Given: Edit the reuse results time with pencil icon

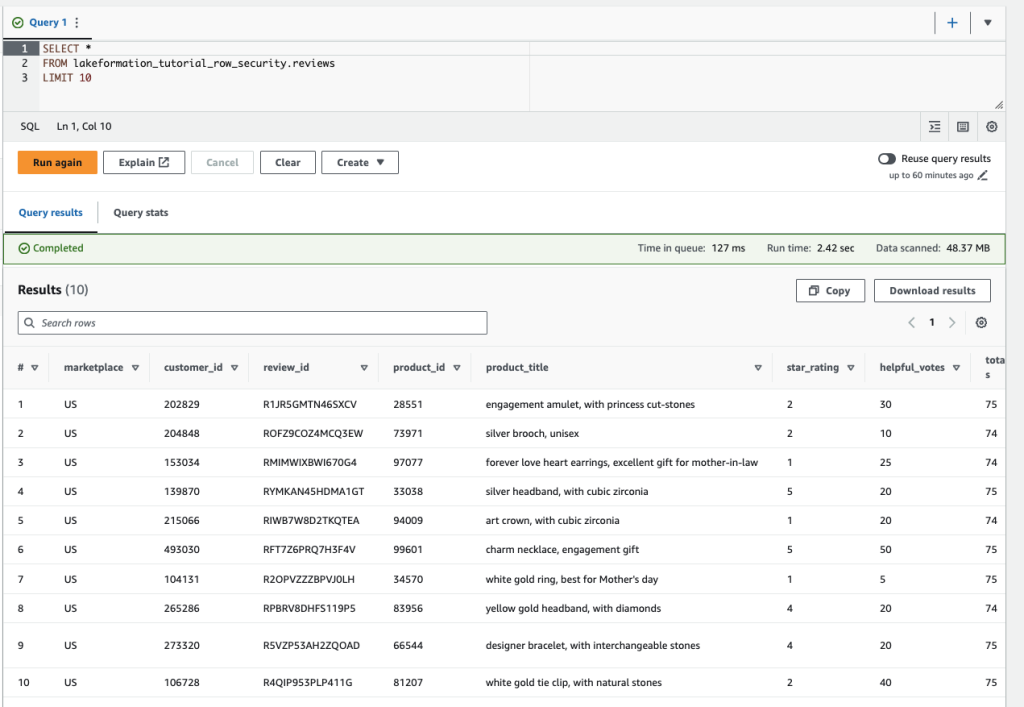Looking at the screenshot, I should pos(983,176).
